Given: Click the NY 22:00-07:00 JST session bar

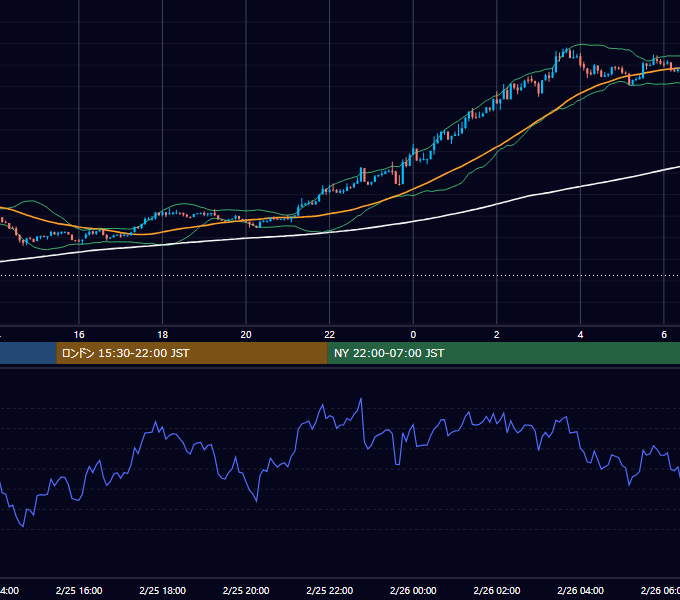Looking at the screenshot, I should [x=503, y=353].
